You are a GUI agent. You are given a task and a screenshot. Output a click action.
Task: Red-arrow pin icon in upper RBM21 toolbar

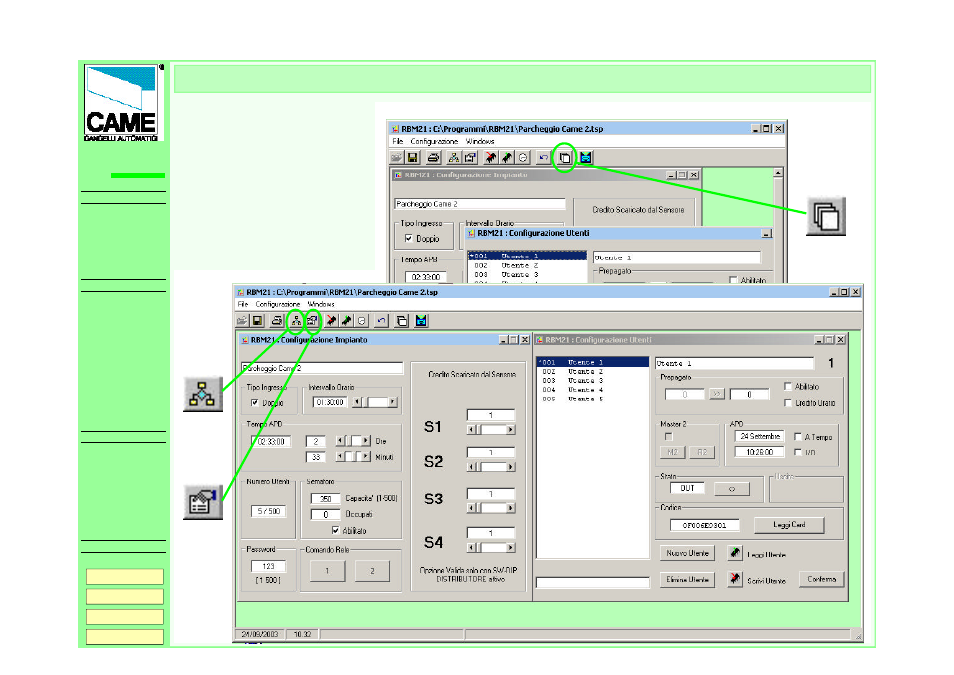point(490,158)
